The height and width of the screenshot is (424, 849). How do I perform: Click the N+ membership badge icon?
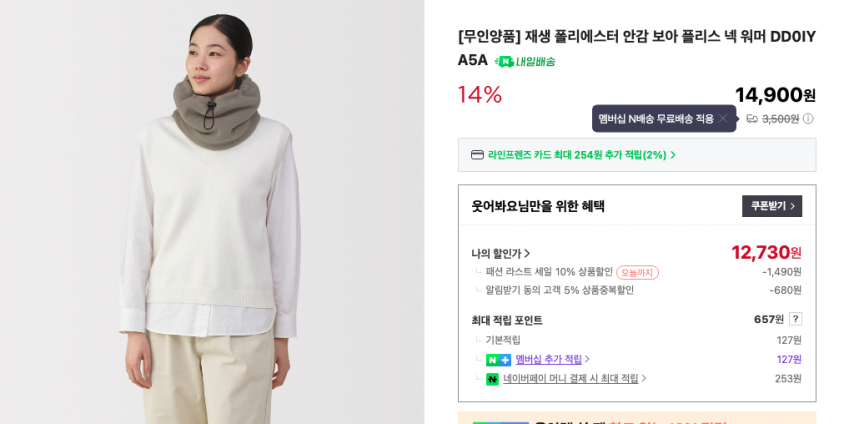point(498,360)
